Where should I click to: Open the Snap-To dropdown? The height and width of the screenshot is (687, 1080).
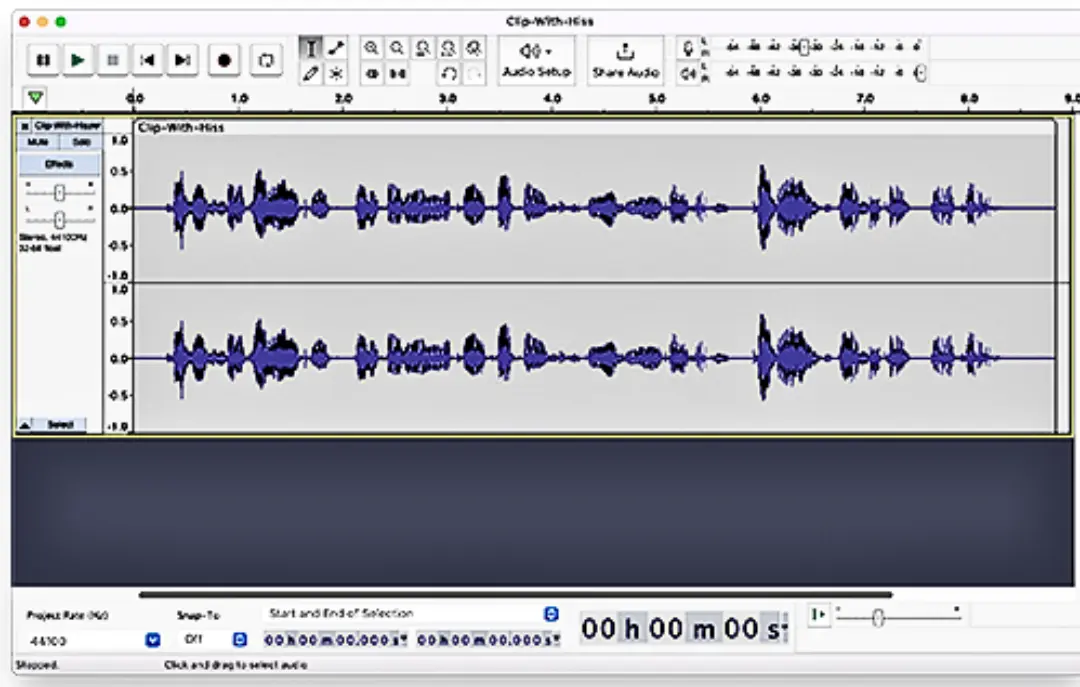click(x=240, y=640)
